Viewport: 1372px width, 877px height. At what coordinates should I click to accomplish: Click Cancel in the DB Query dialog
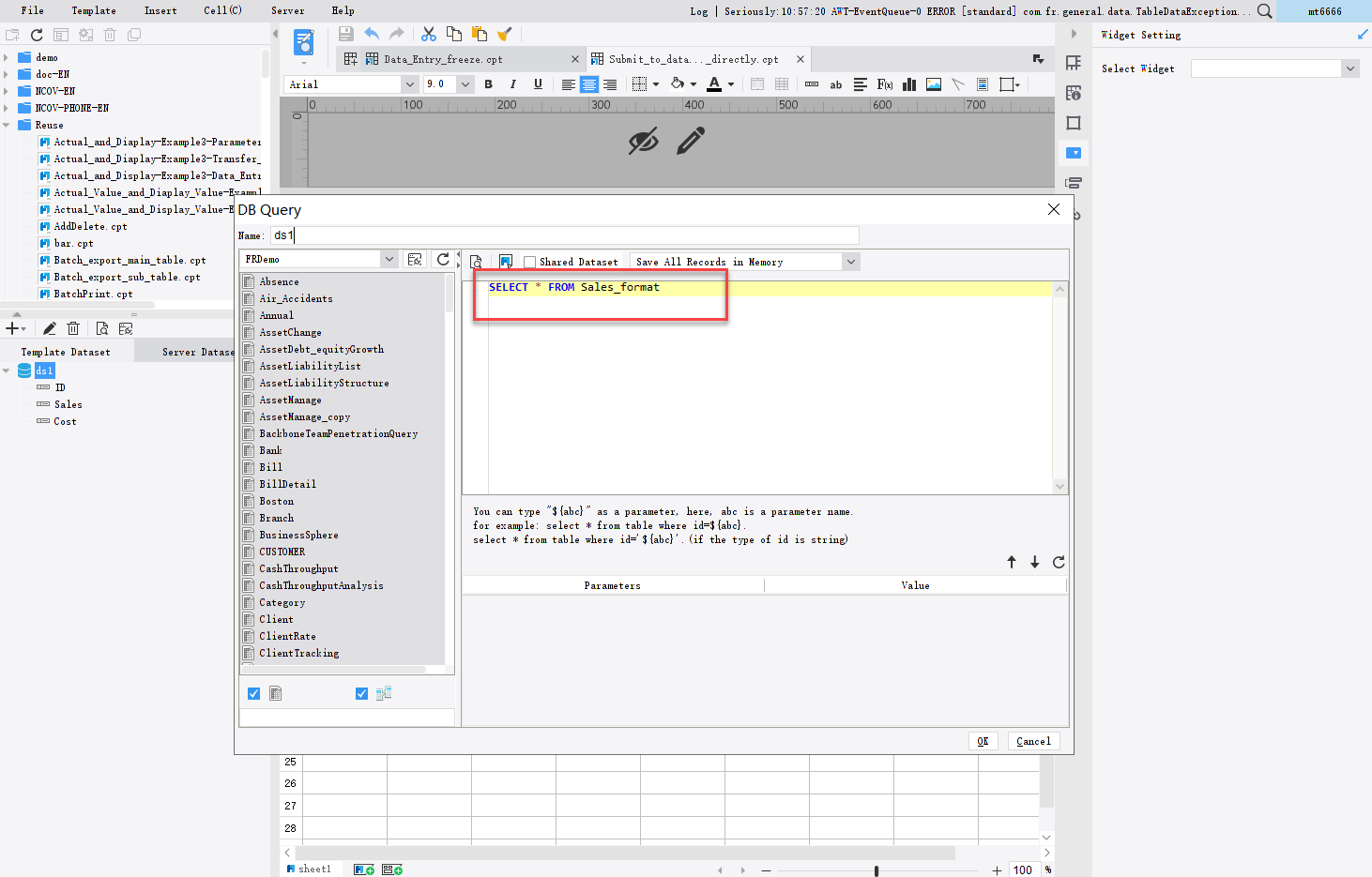click(x=1033, y=741)
